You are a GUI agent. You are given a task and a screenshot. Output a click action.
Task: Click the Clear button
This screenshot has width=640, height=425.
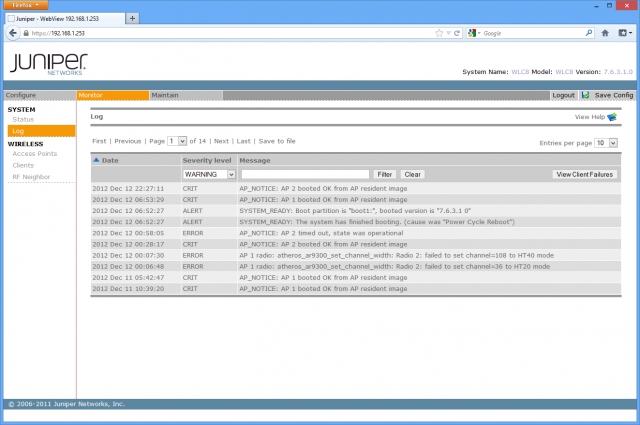tap(413, 174)
